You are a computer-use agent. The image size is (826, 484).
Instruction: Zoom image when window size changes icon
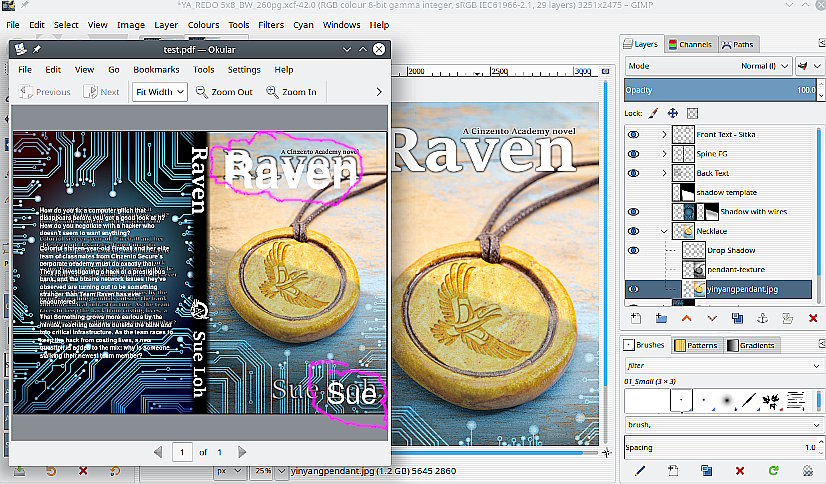coord(606,71)
